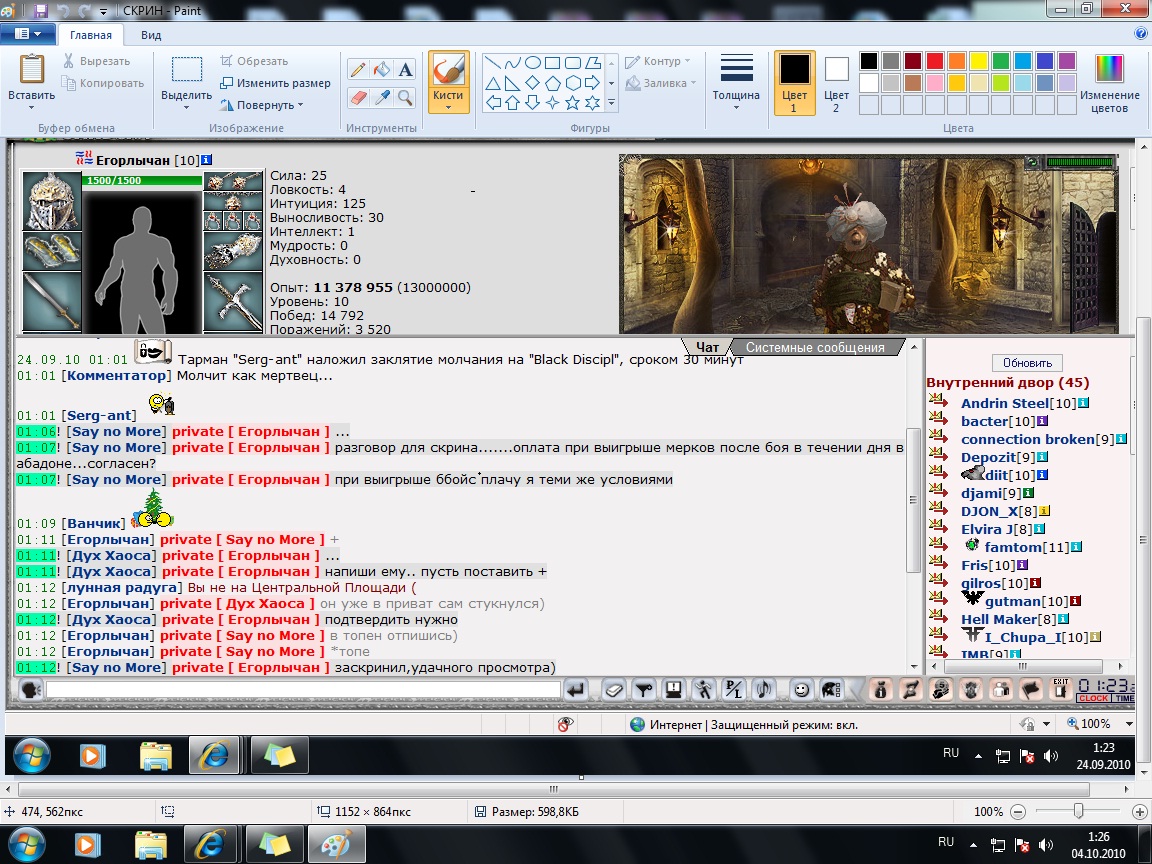Screen dimensions: 1152x864
Task: Activate Цвет 2 background color box
Action: 836,82
